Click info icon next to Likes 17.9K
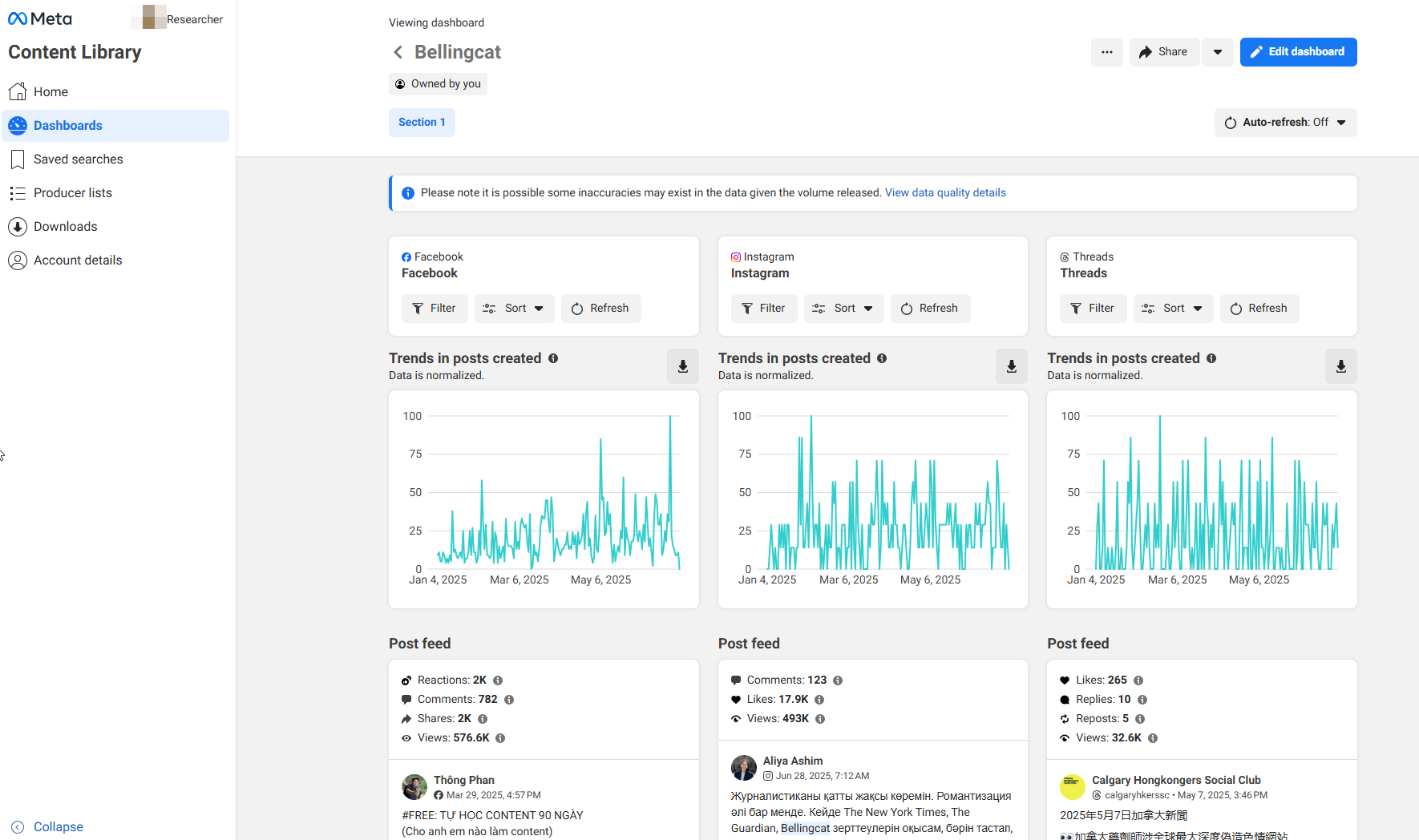The image size is (1419, 840). pos(819,700)
